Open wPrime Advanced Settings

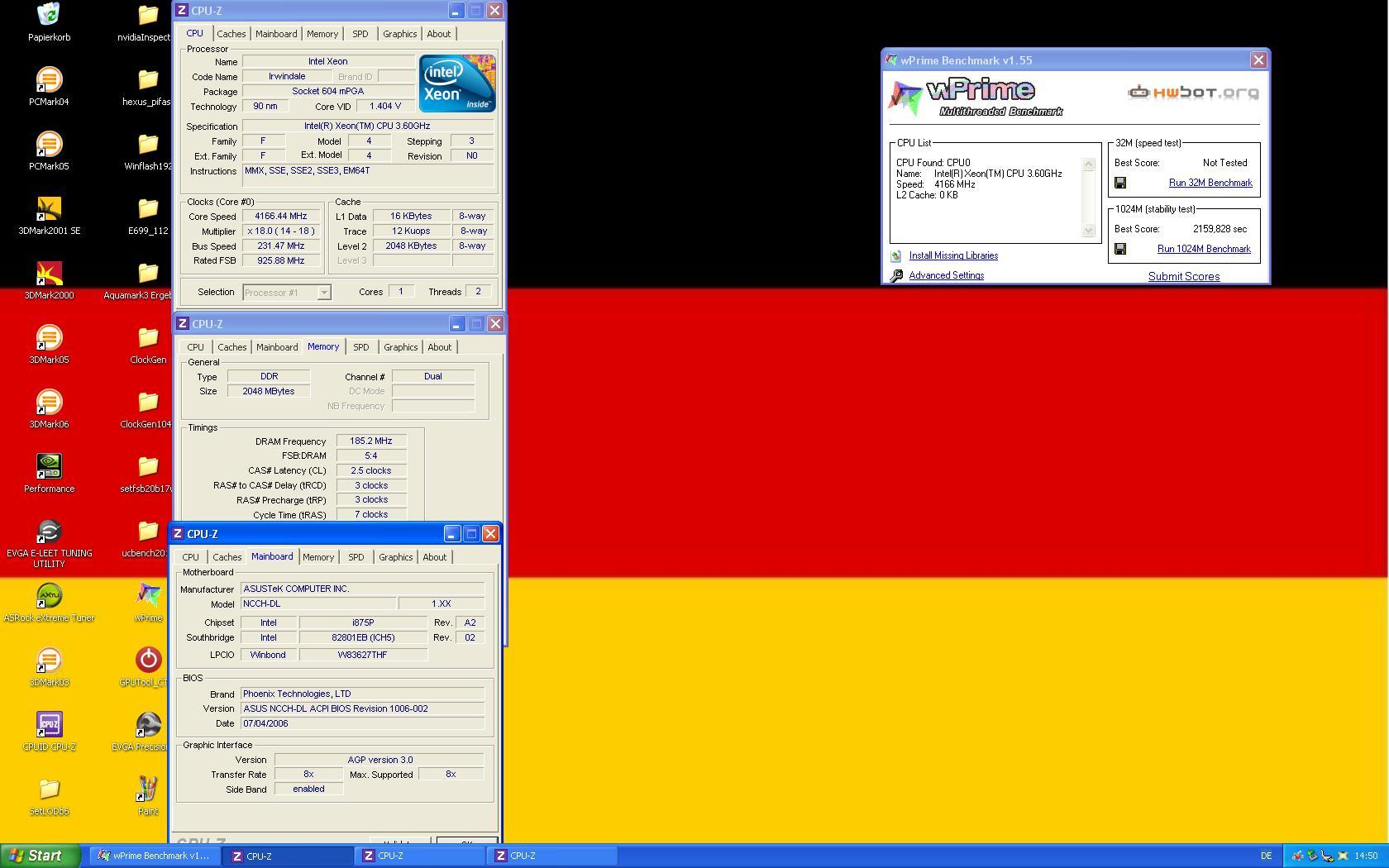(946, 275)
